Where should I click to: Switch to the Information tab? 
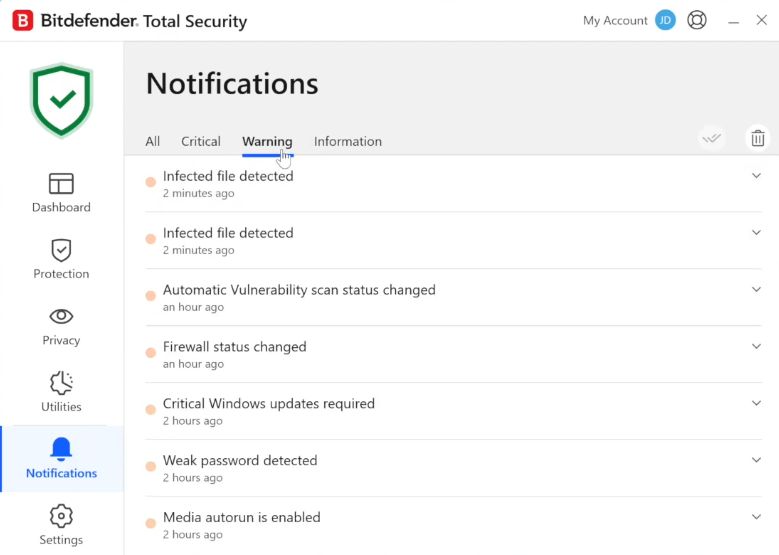pyautogui.click(x=348, y=141)
